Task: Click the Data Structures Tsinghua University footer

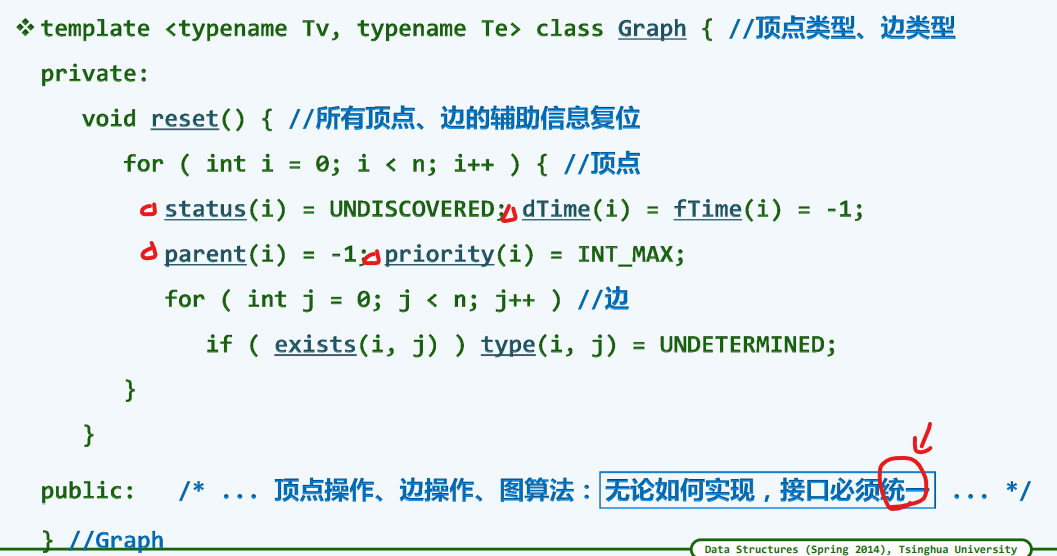Action: click(860, 548)
